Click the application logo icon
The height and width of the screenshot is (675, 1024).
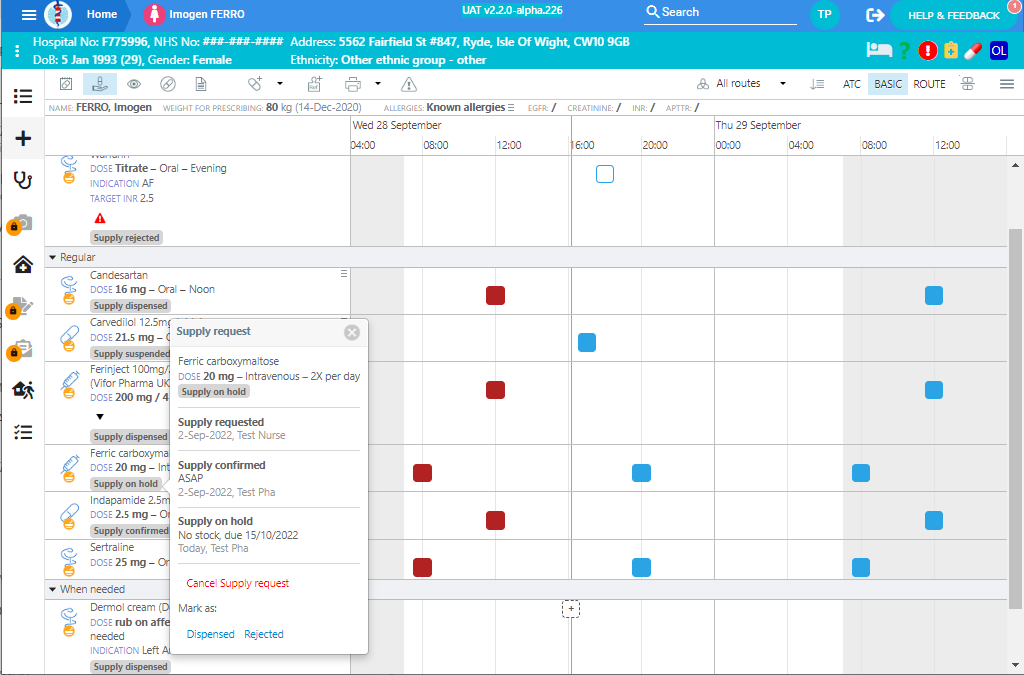[x=57, y=14]
